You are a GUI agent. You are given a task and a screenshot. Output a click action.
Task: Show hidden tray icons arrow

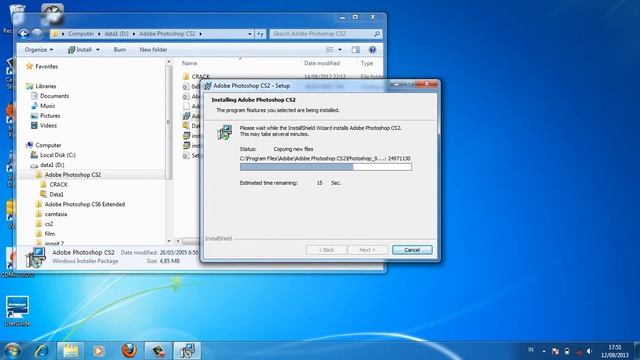pos(544,351)
